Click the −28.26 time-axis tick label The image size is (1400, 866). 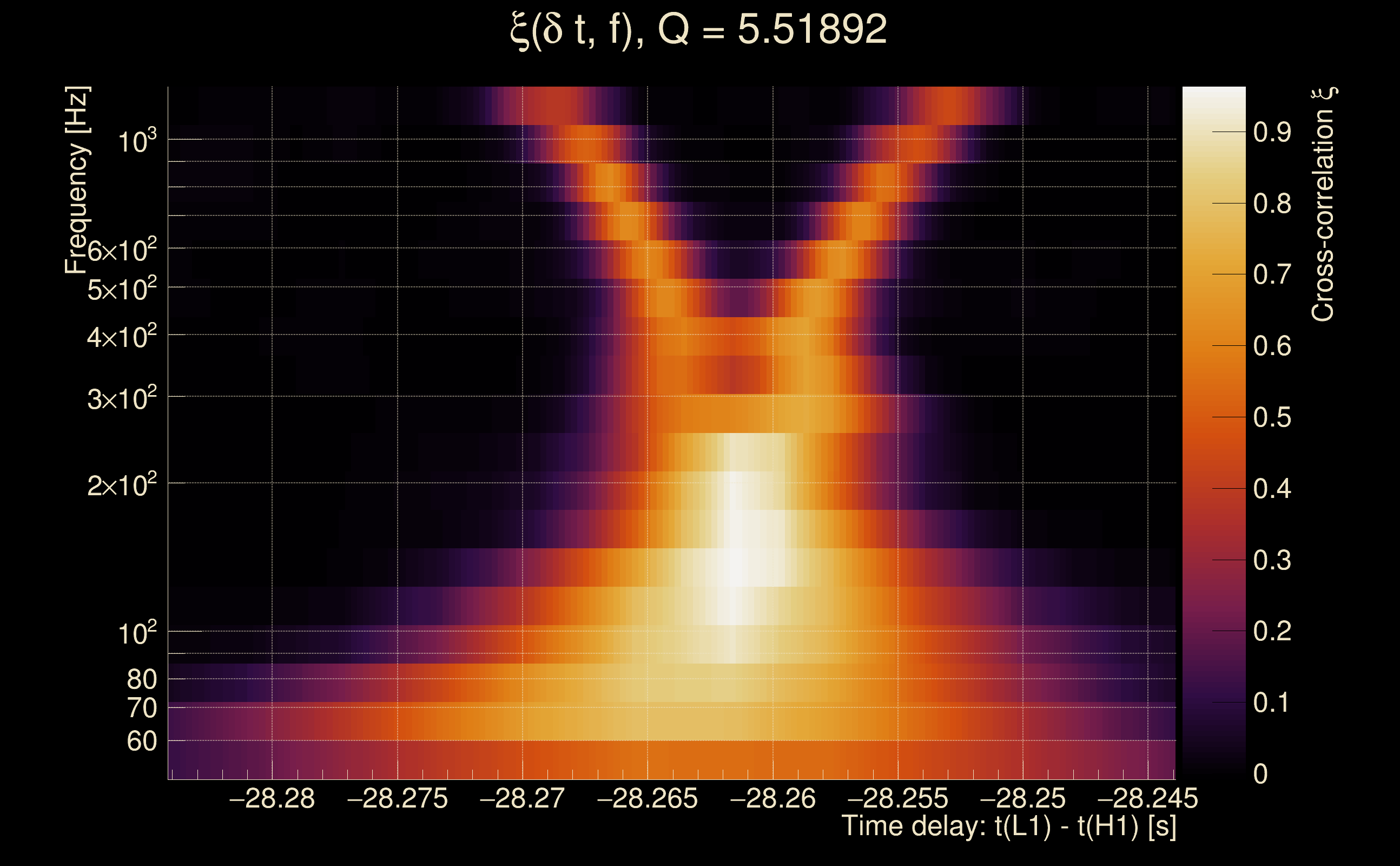[772, 798]
